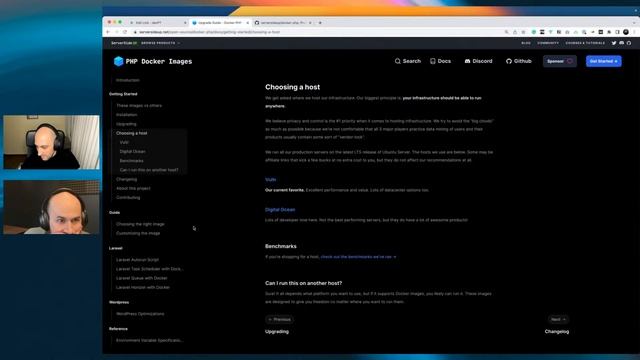Open Search in the site header

tap(407, 61)
